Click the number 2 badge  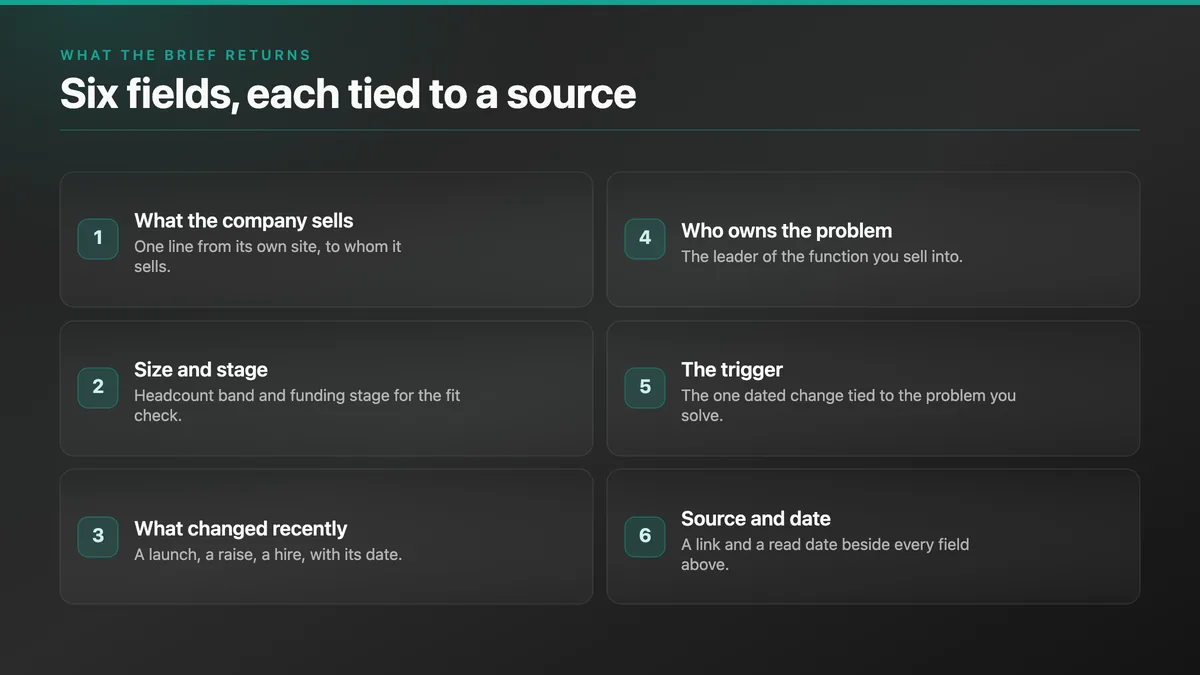click(x=98, y=387)
